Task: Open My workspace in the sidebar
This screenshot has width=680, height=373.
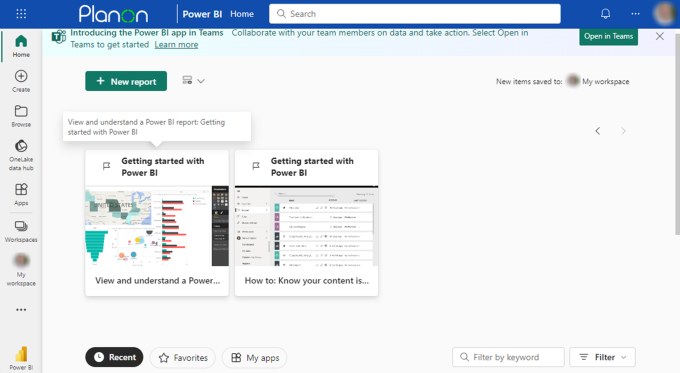Action: [21, 269]
